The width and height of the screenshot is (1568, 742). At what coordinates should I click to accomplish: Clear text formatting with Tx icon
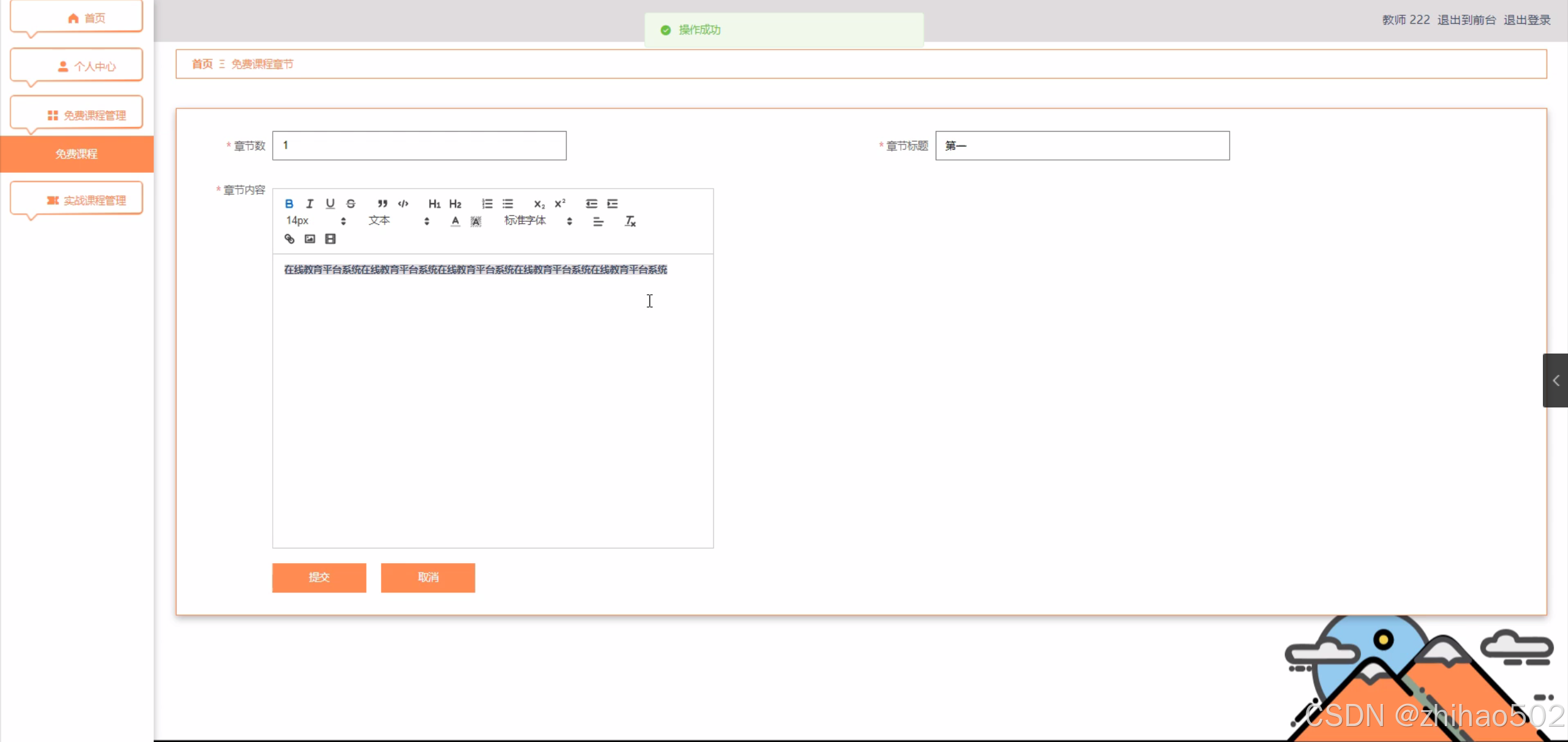630,221
